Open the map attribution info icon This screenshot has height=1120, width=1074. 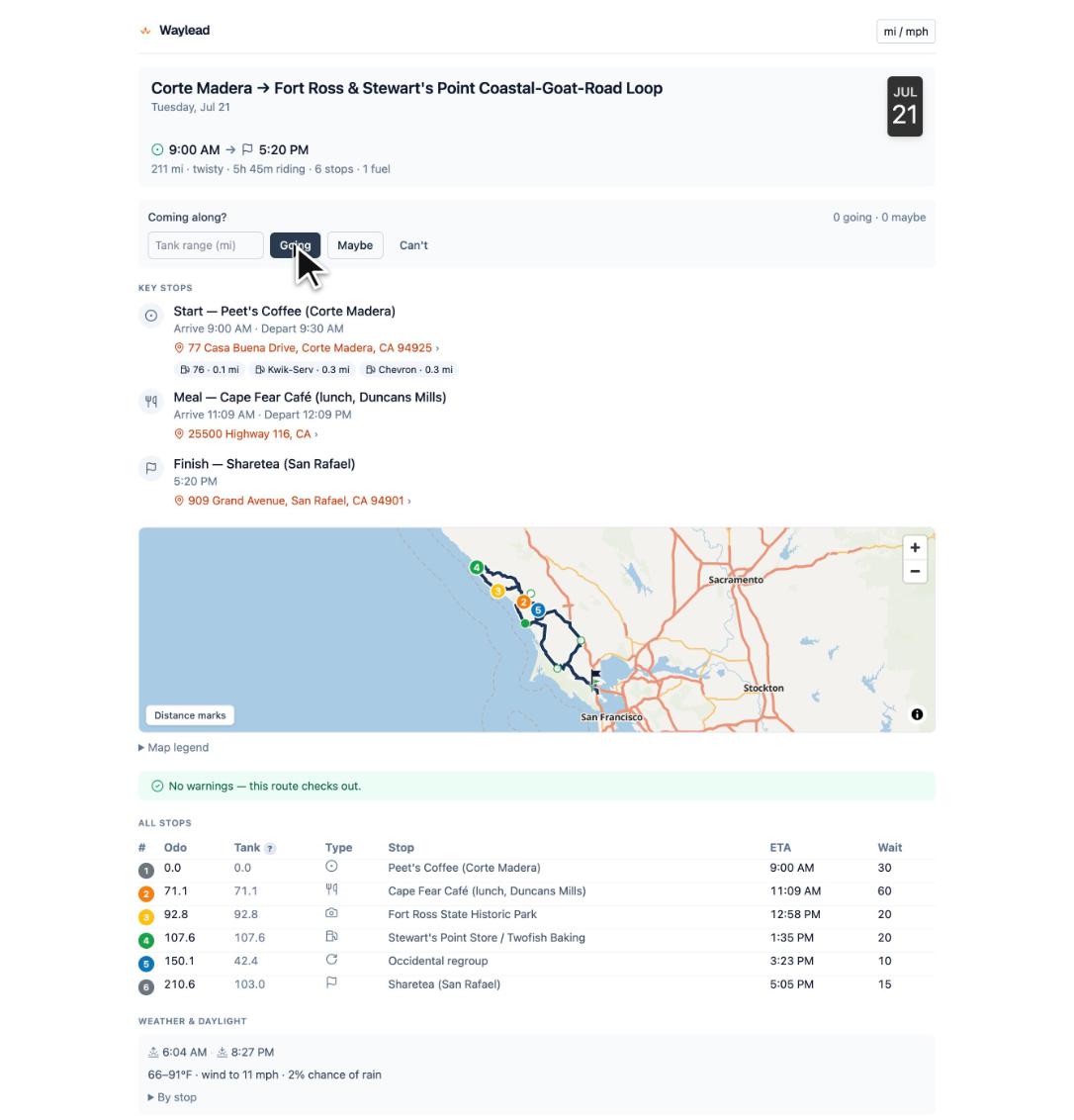(x=917, y=714)
